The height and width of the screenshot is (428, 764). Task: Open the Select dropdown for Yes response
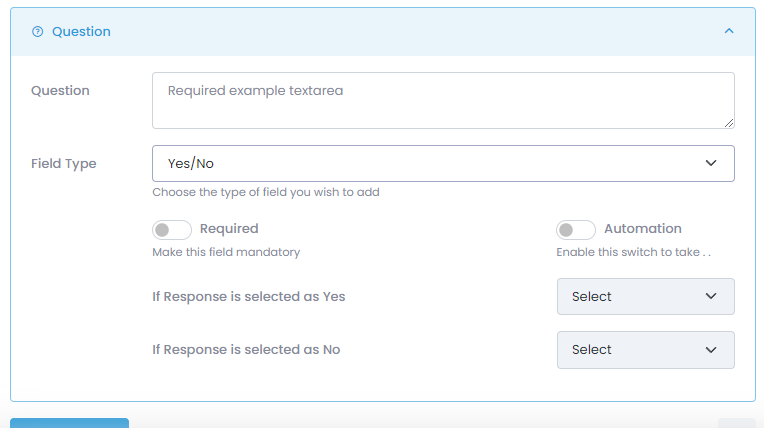tap(645, 297)
